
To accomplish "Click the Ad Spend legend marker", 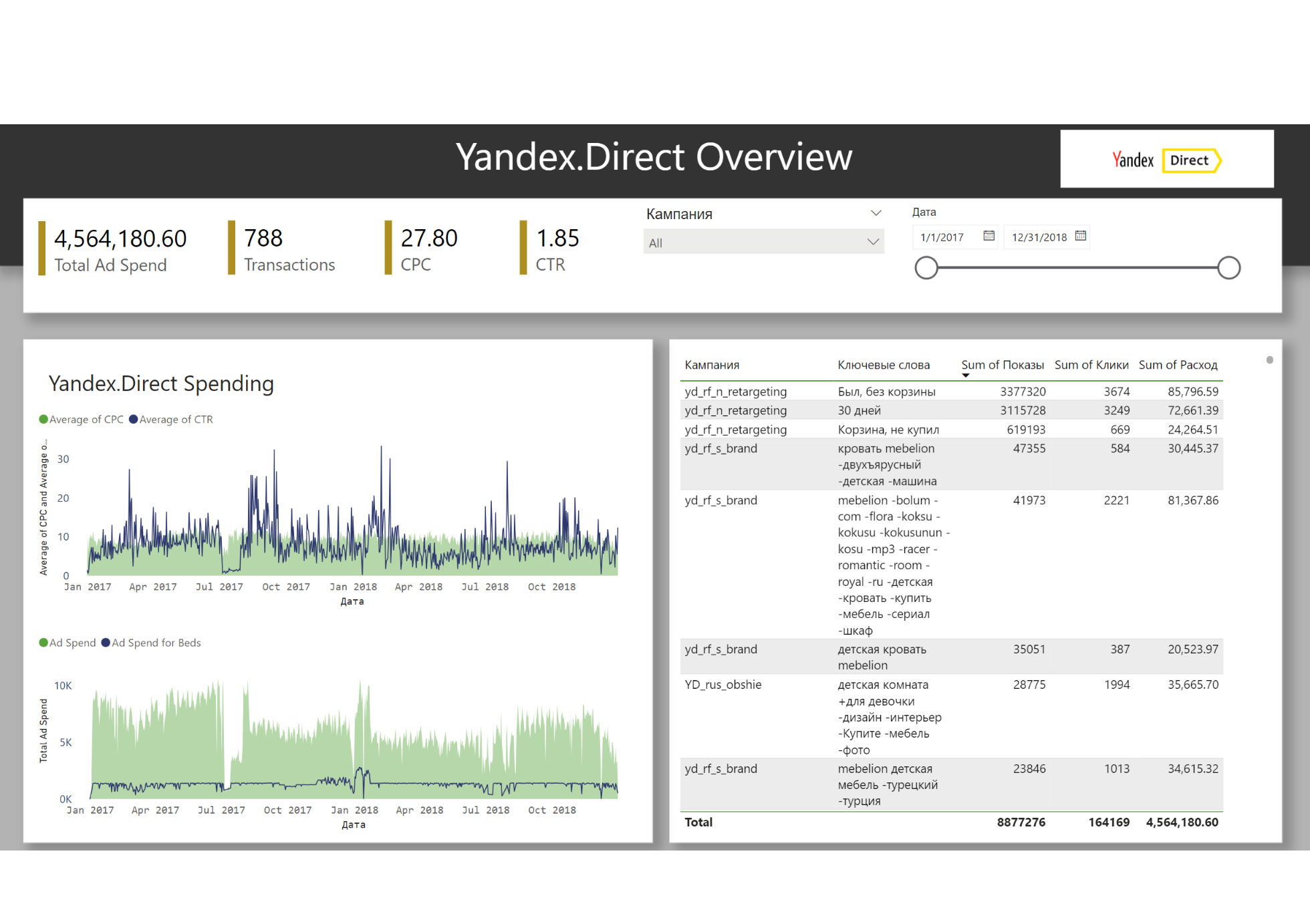I will click(43, 643).
